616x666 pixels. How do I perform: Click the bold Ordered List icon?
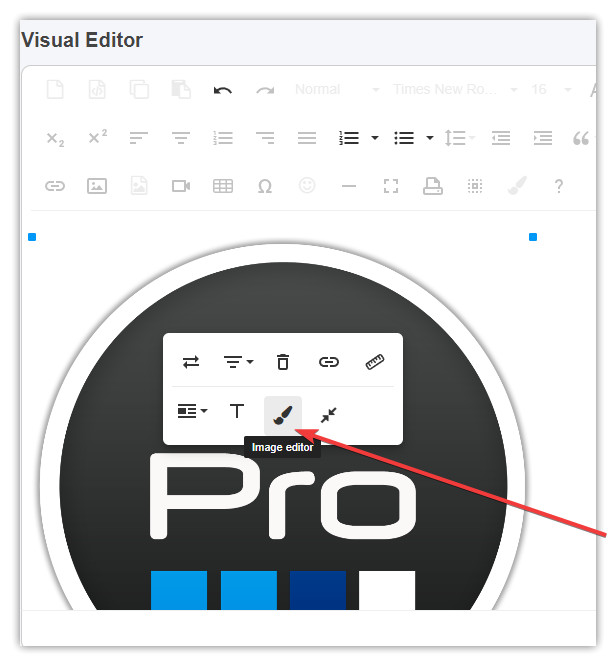pos(349,138)
